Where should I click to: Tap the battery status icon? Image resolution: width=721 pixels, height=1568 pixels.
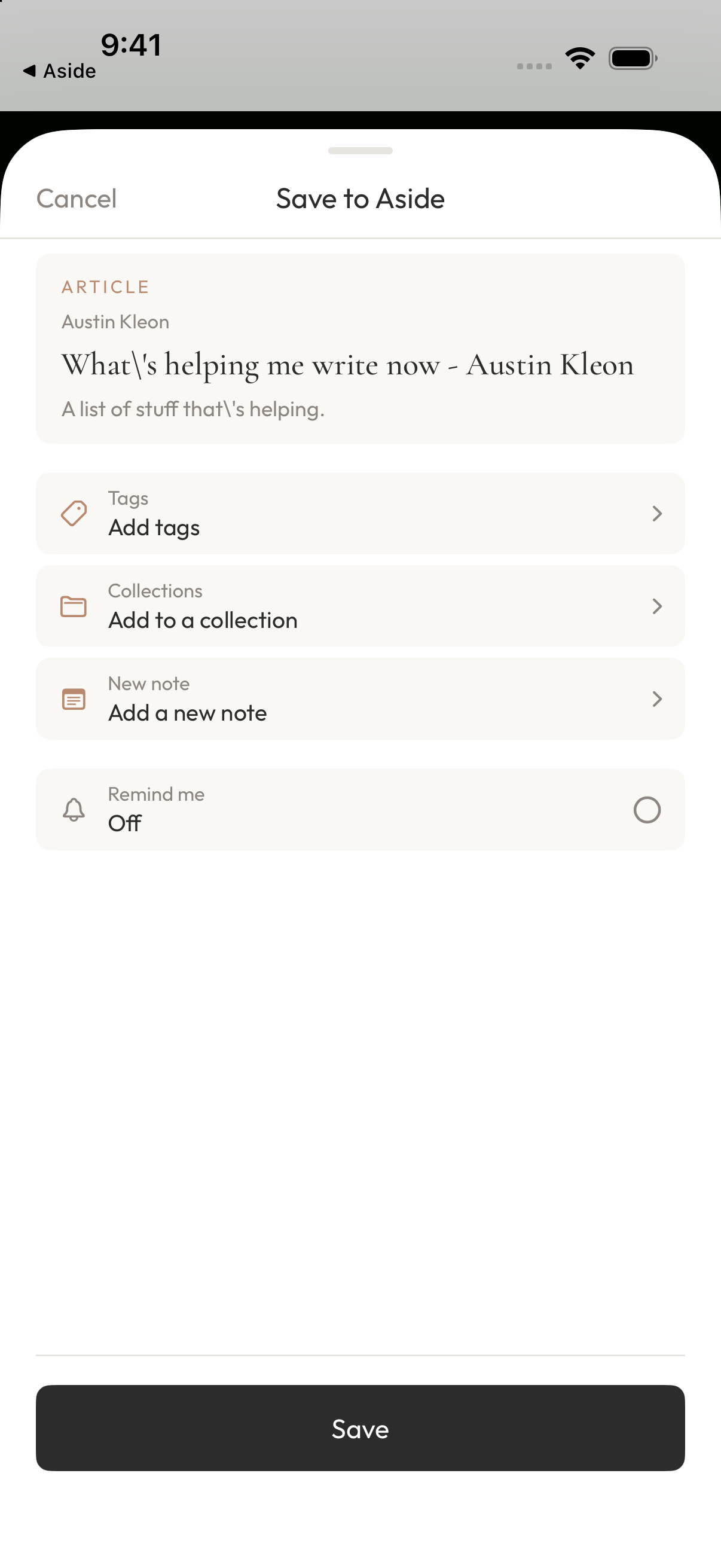(x=633, y=59)
